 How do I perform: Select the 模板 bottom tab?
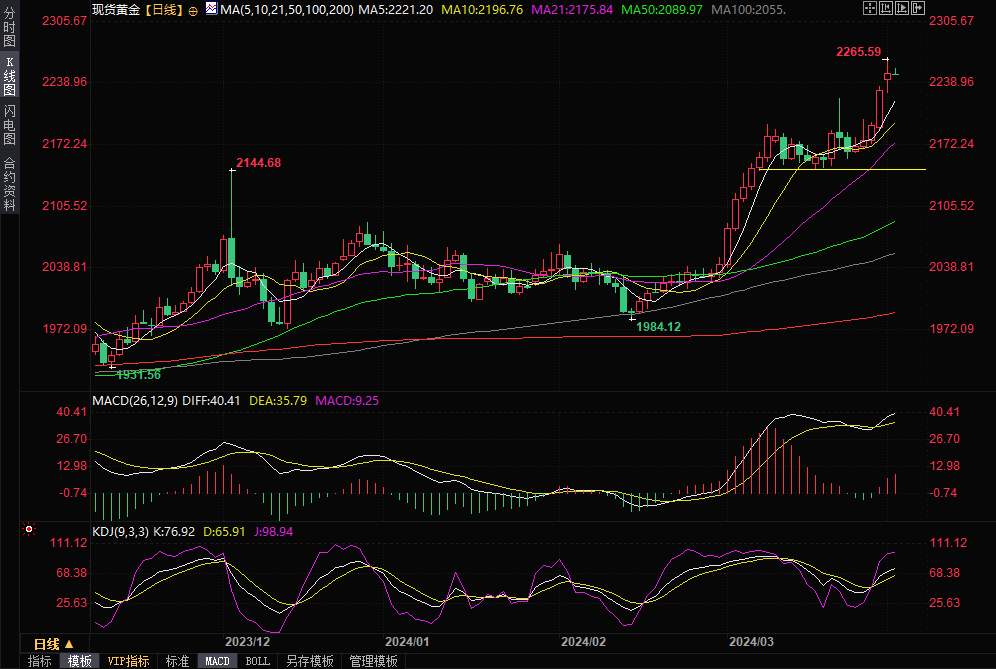pyautogui.click(x=80, y=661)
